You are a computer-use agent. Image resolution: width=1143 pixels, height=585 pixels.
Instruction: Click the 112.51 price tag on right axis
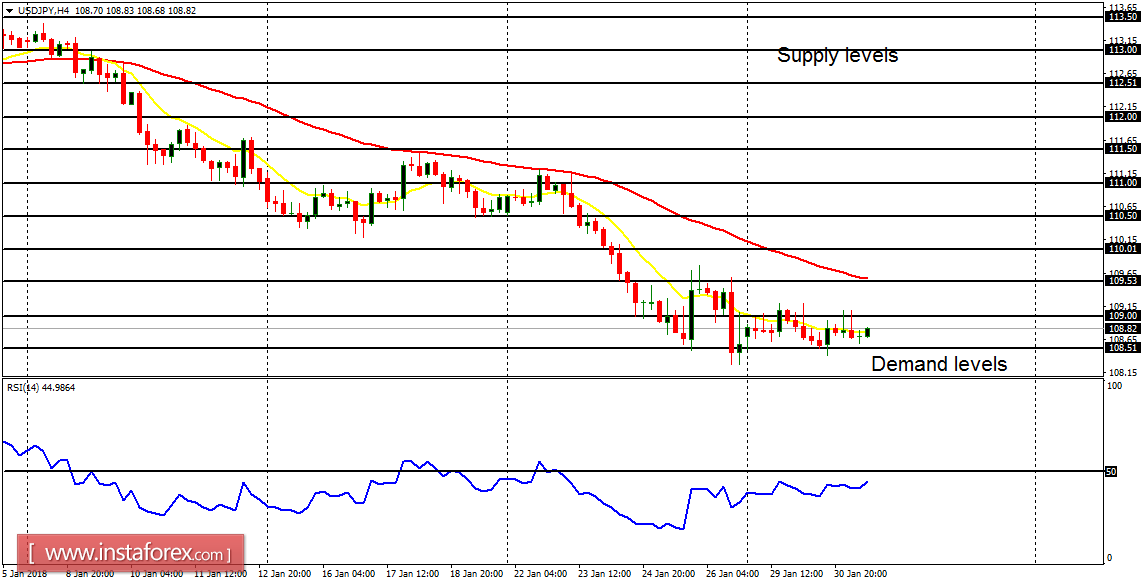pos(1125,82)
